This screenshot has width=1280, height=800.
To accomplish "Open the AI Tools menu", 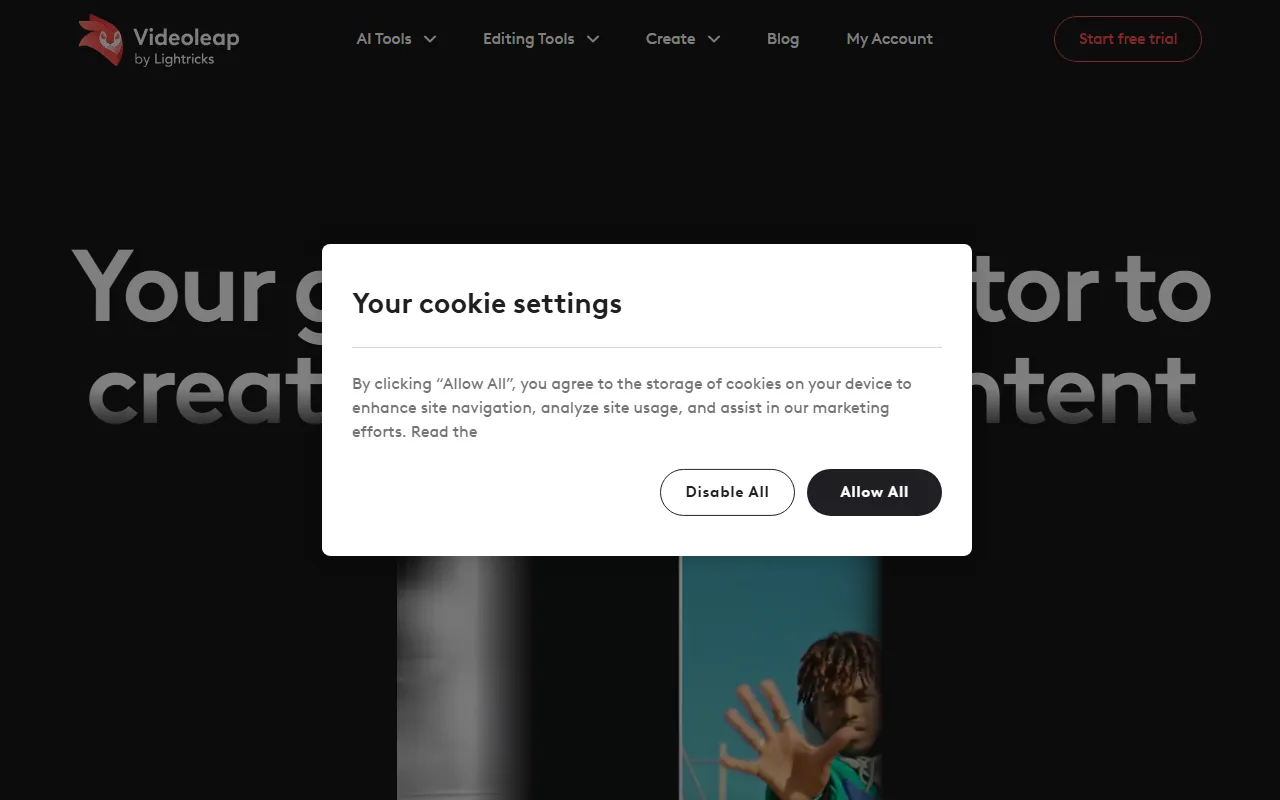I will (384, 39).
